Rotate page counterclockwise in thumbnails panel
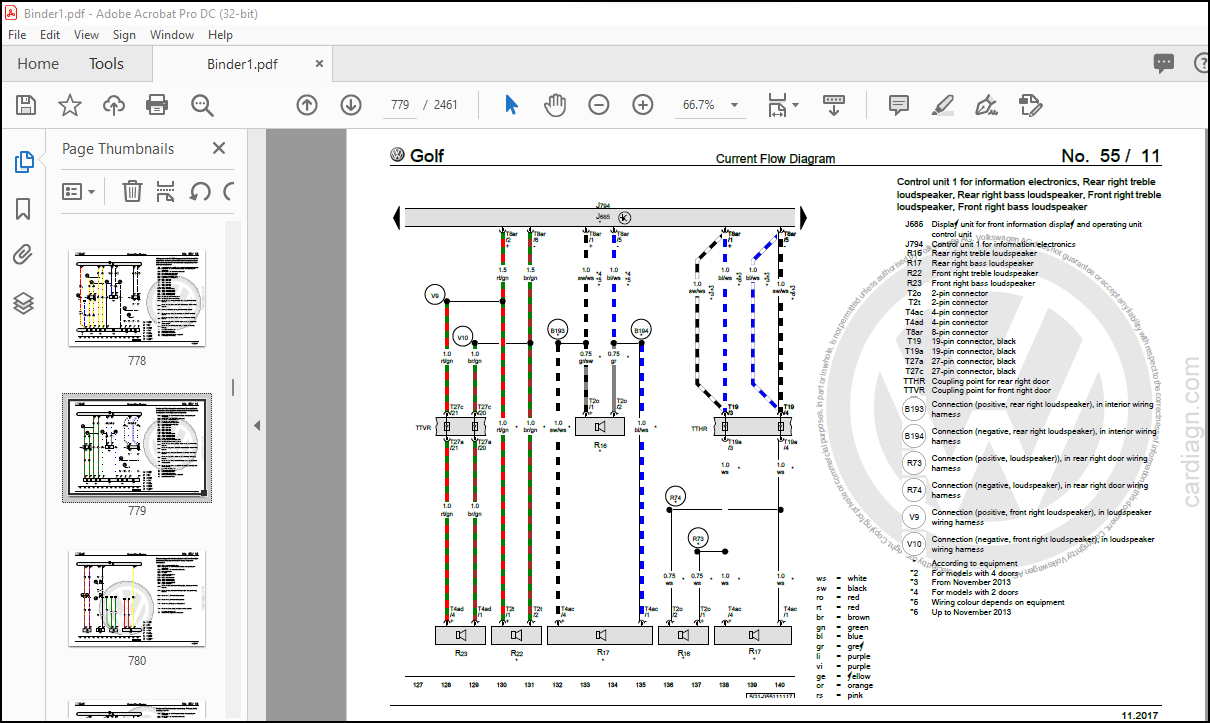 pyautogui.click(x=200, y=191)
